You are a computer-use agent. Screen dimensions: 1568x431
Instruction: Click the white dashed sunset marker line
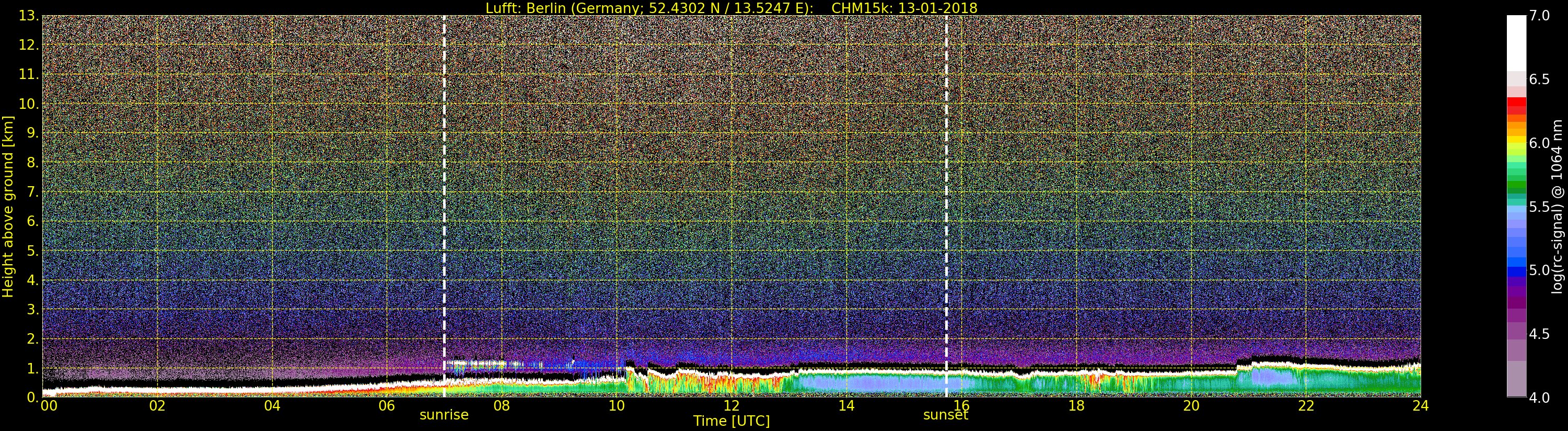[947, 183]
